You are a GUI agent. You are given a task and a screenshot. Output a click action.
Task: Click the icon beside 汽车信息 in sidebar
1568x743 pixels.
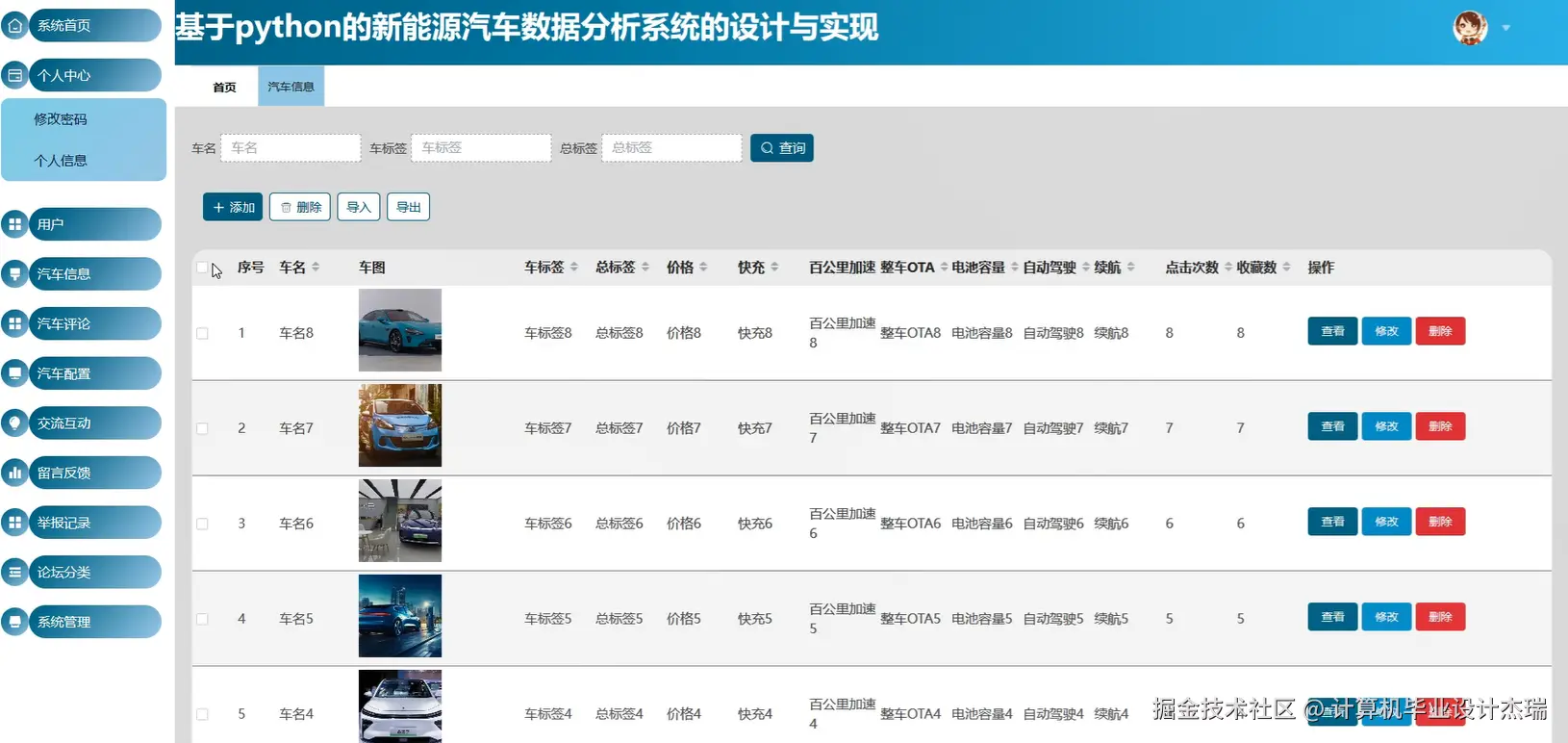point(14,274)
